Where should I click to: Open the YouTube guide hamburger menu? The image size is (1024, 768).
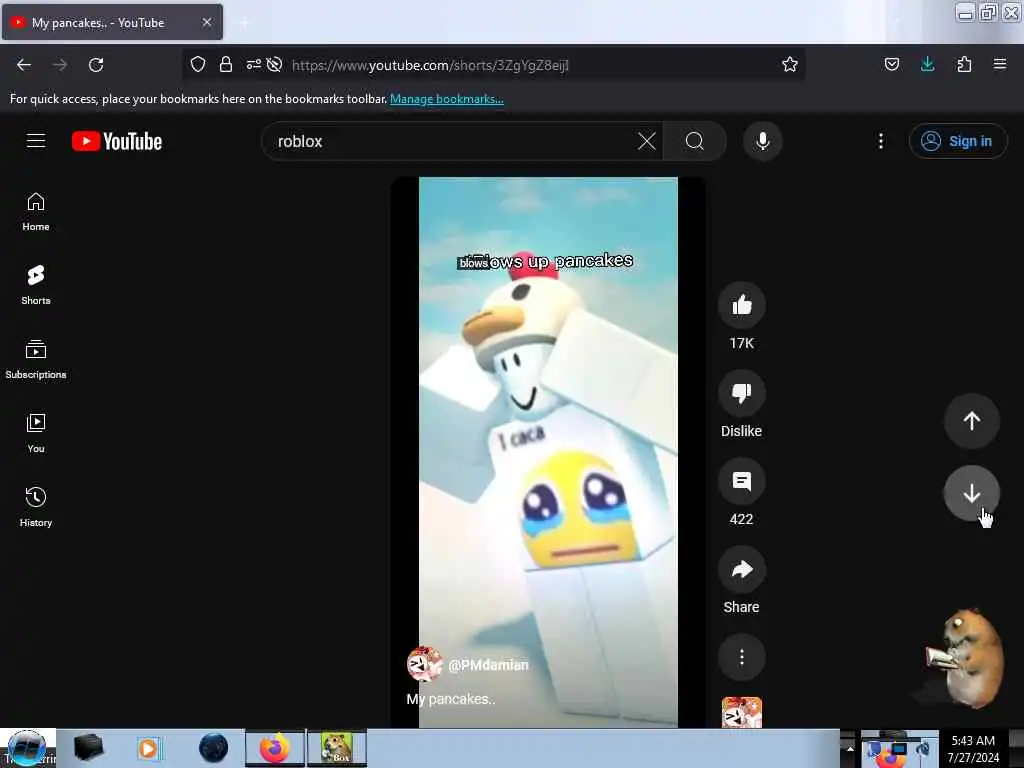coord(36,140)
